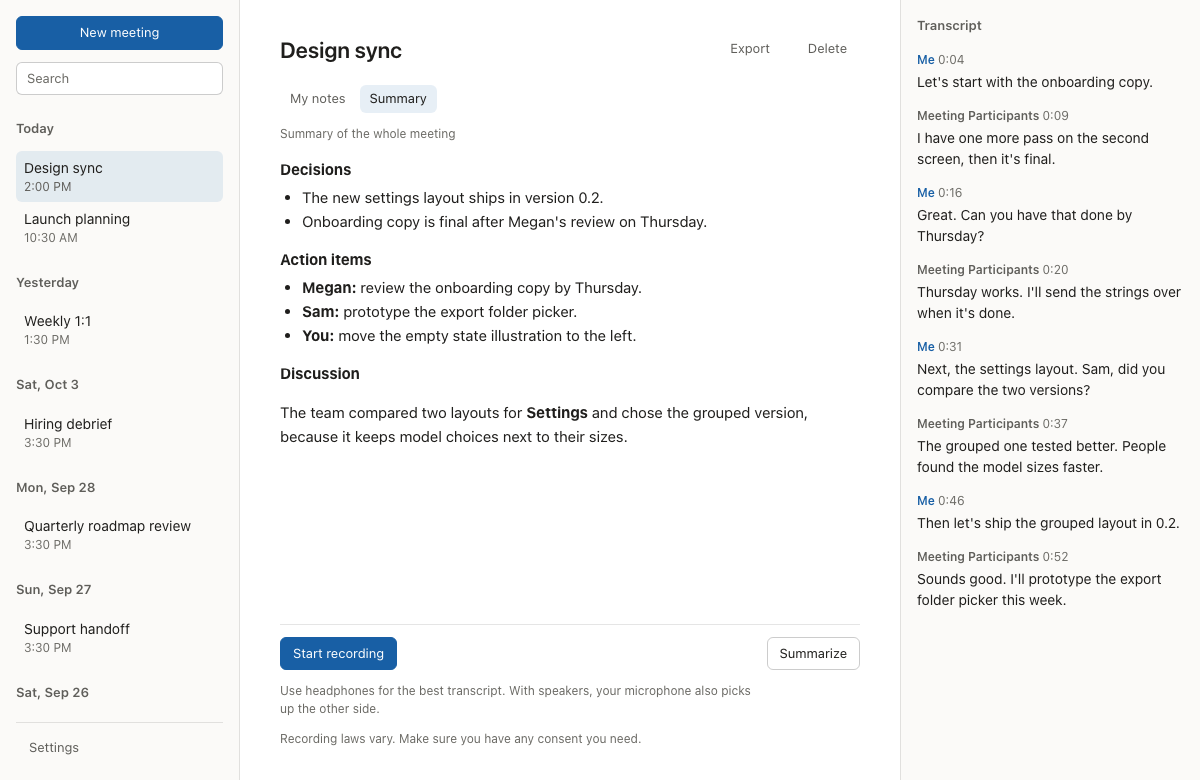Click the transcript timestamp 0:46
This screenshot has height=780, width=1200.
coord(951,501)
